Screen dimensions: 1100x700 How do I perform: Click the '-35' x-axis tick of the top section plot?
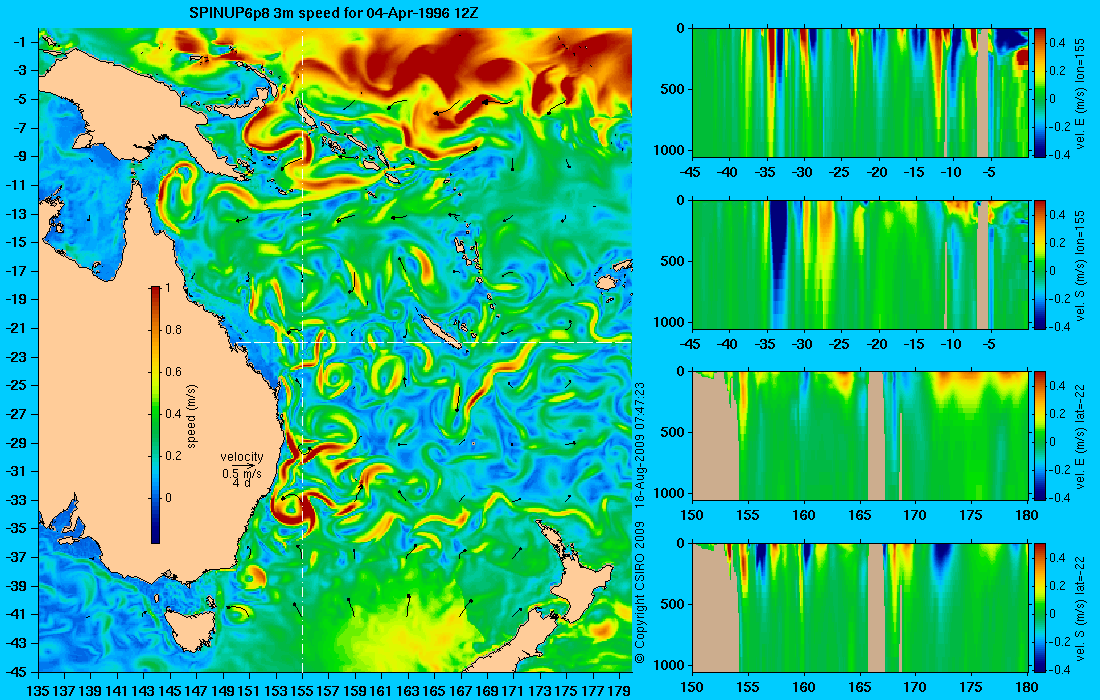[x=766, y=172]
